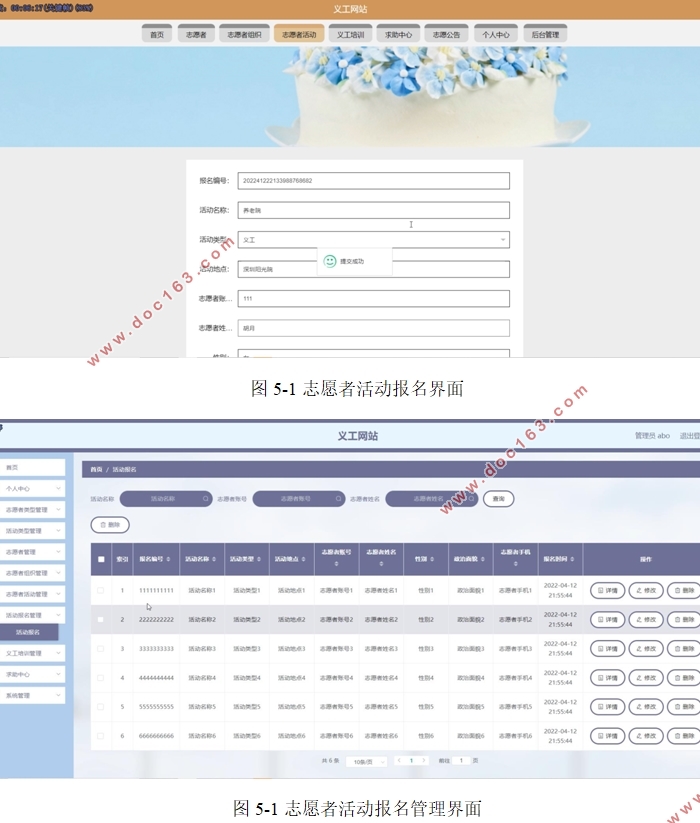Image resolution: width=700 pixels, height=823 pixels.
Task: Open 个人中心 in the top navigation
Action: pos(495,34)
